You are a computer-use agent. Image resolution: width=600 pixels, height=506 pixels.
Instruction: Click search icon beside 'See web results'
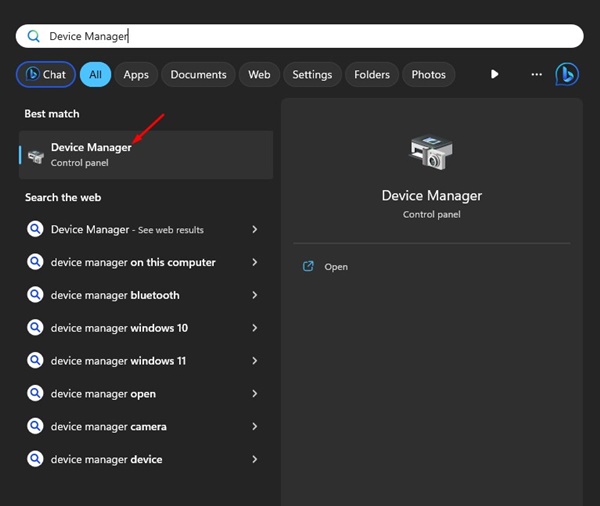(x=35, y=229)
